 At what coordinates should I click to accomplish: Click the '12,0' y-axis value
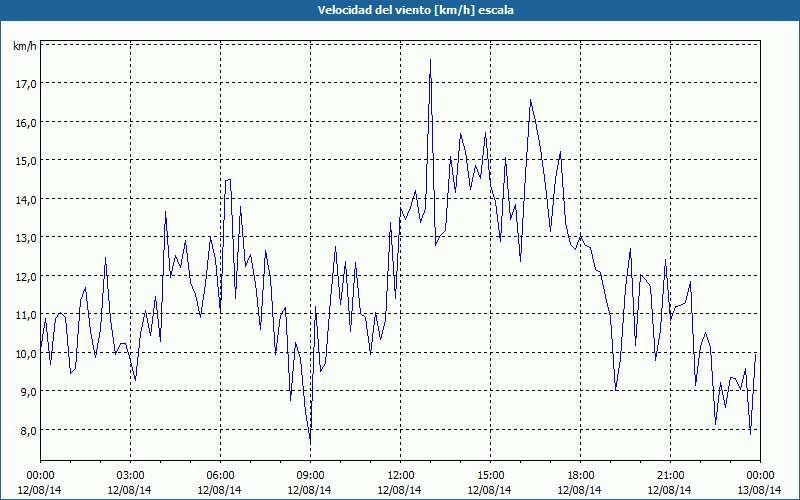click(26, 277)
